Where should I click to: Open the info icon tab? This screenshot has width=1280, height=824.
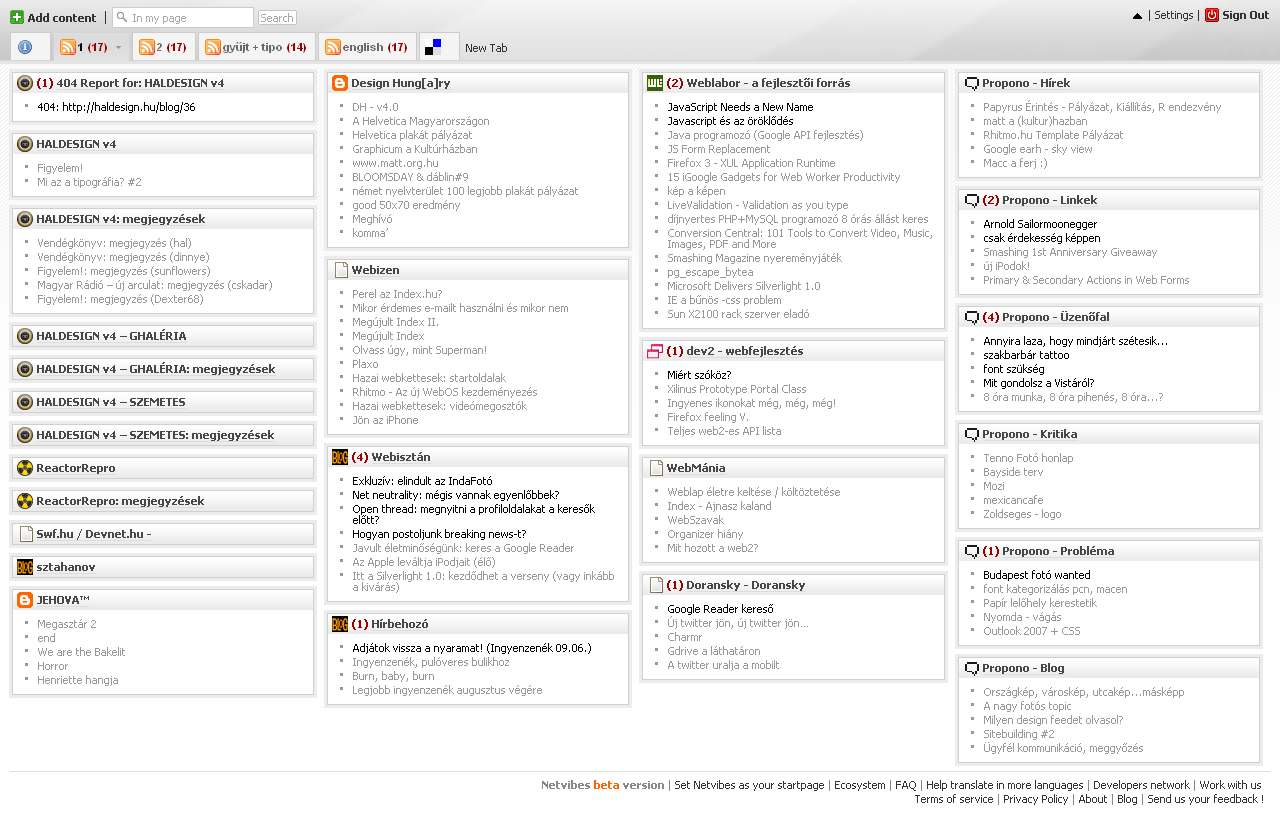pos(25,47)
